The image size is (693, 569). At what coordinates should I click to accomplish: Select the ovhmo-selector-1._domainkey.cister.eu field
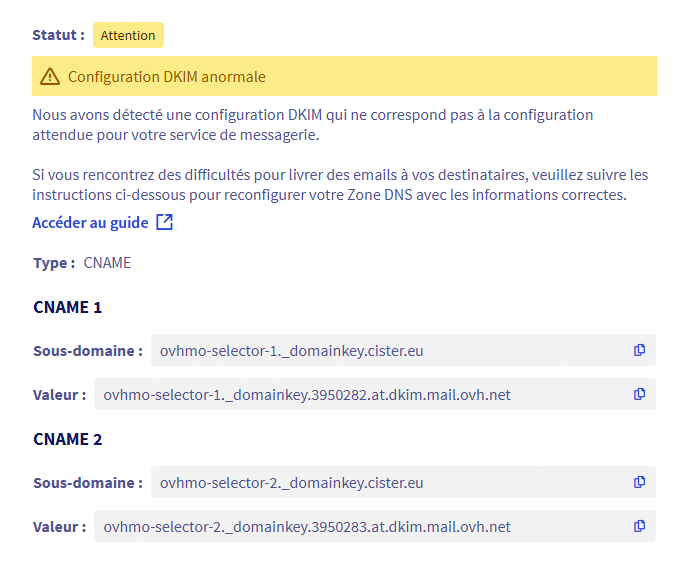click(403, 350)
